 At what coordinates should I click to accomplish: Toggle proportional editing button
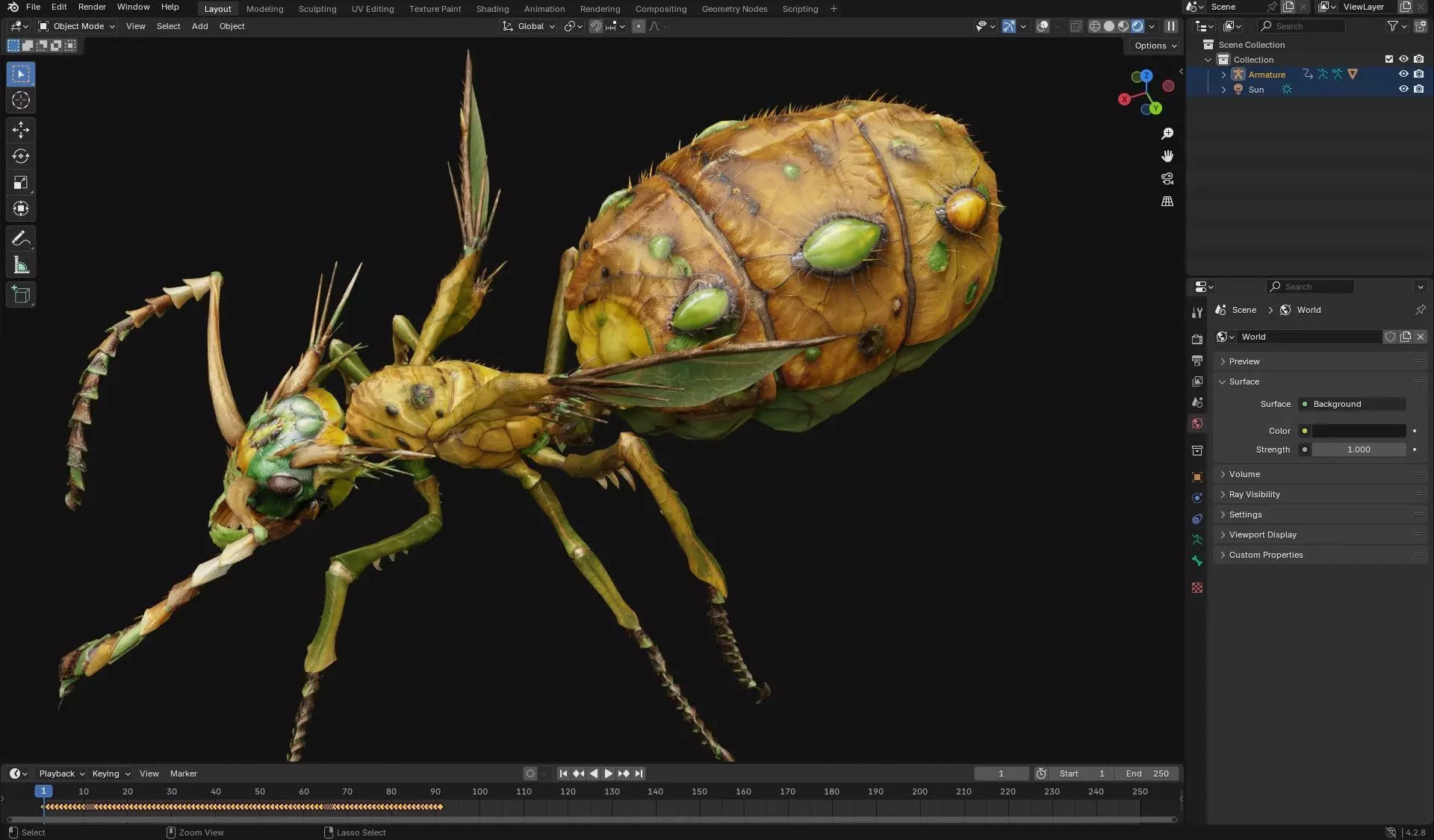coord(639,26)
